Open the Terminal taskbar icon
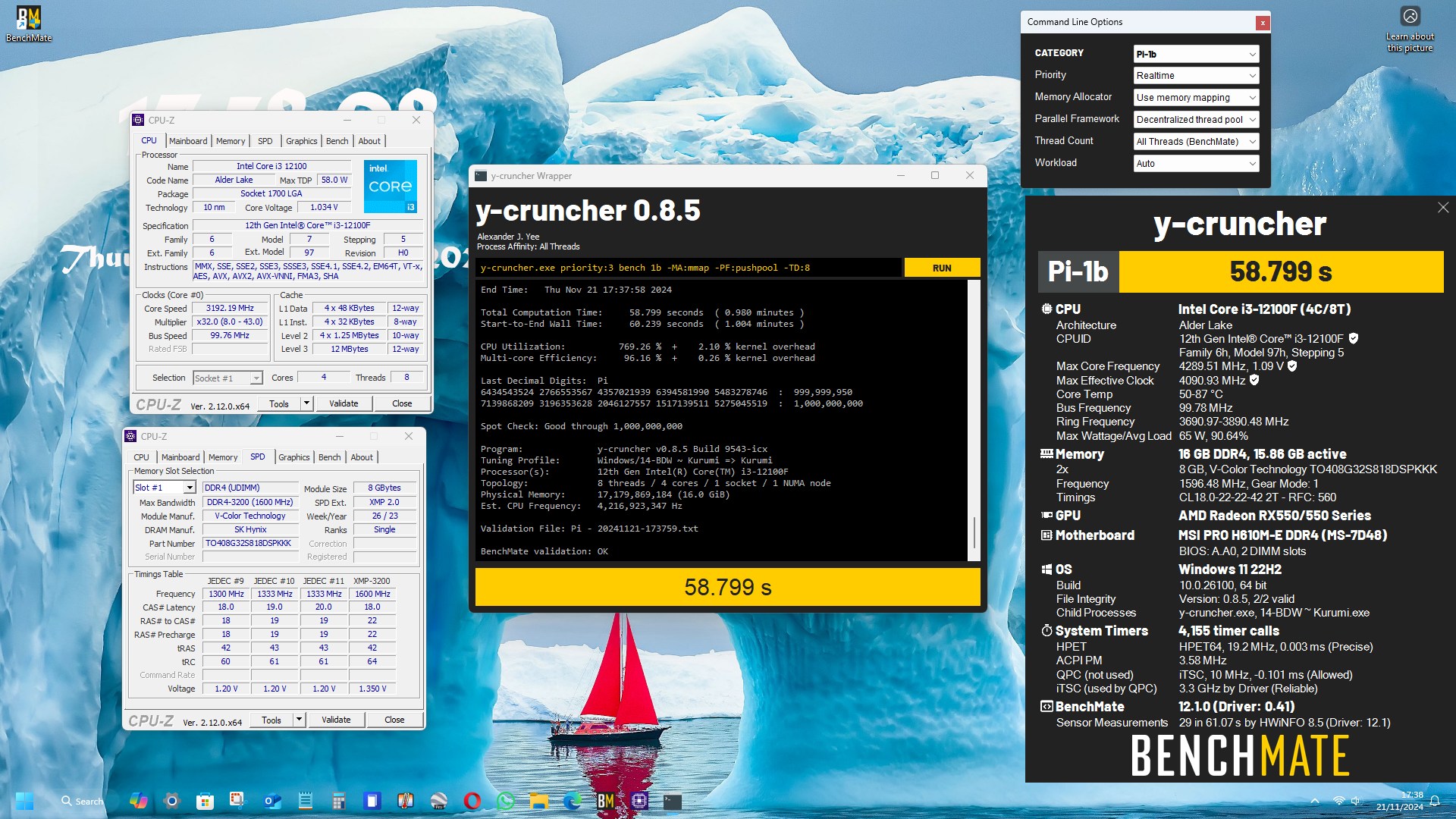The width and height of the screenshot is (1456, 819). [x=673, y=801]
